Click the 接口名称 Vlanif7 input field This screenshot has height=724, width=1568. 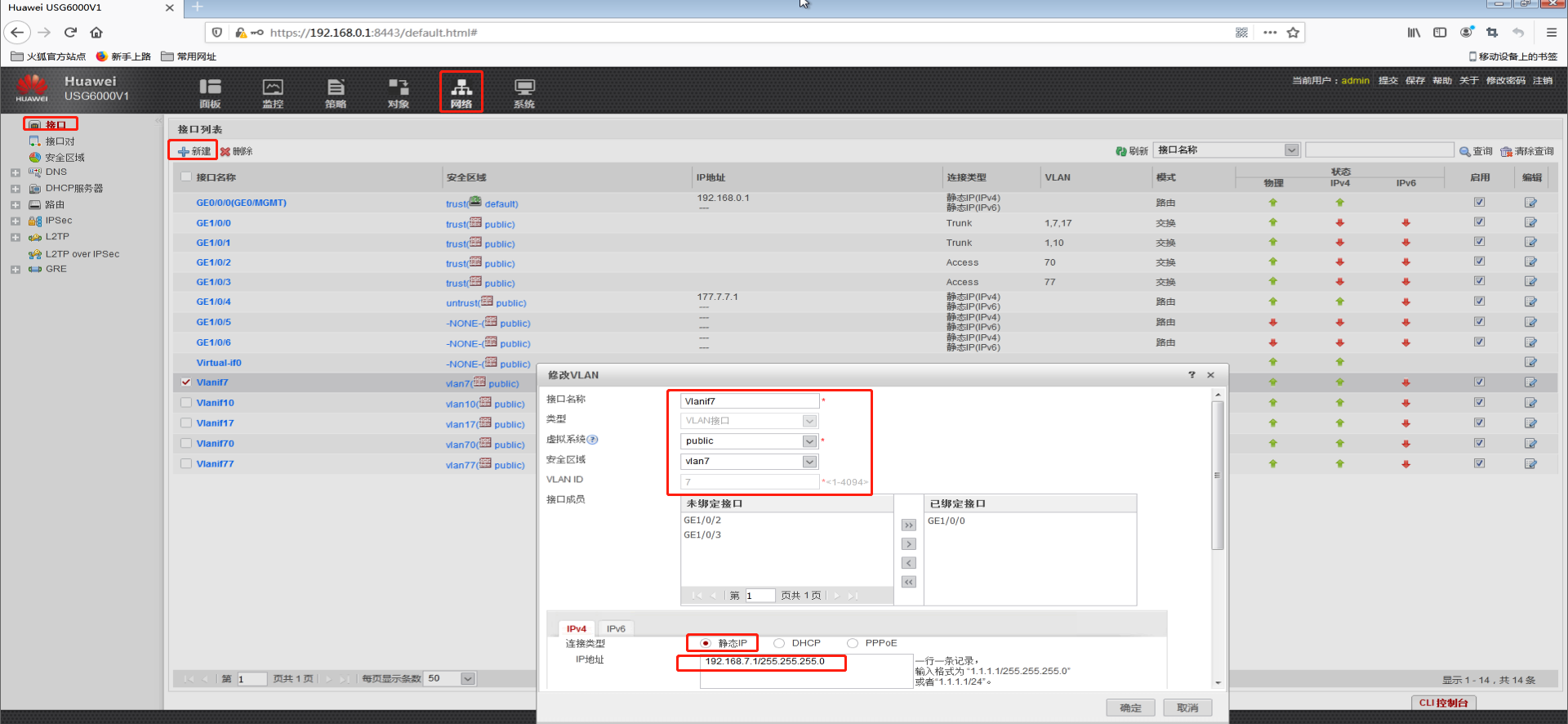click(x=750, y=401)
